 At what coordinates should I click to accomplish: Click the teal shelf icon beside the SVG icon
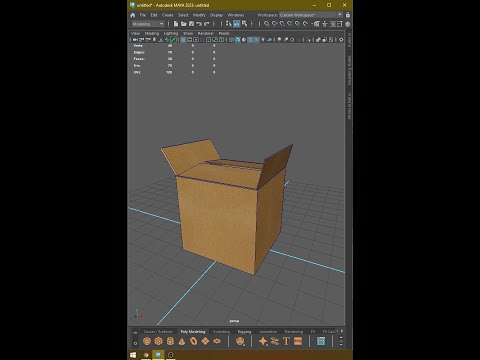[321, 341]
